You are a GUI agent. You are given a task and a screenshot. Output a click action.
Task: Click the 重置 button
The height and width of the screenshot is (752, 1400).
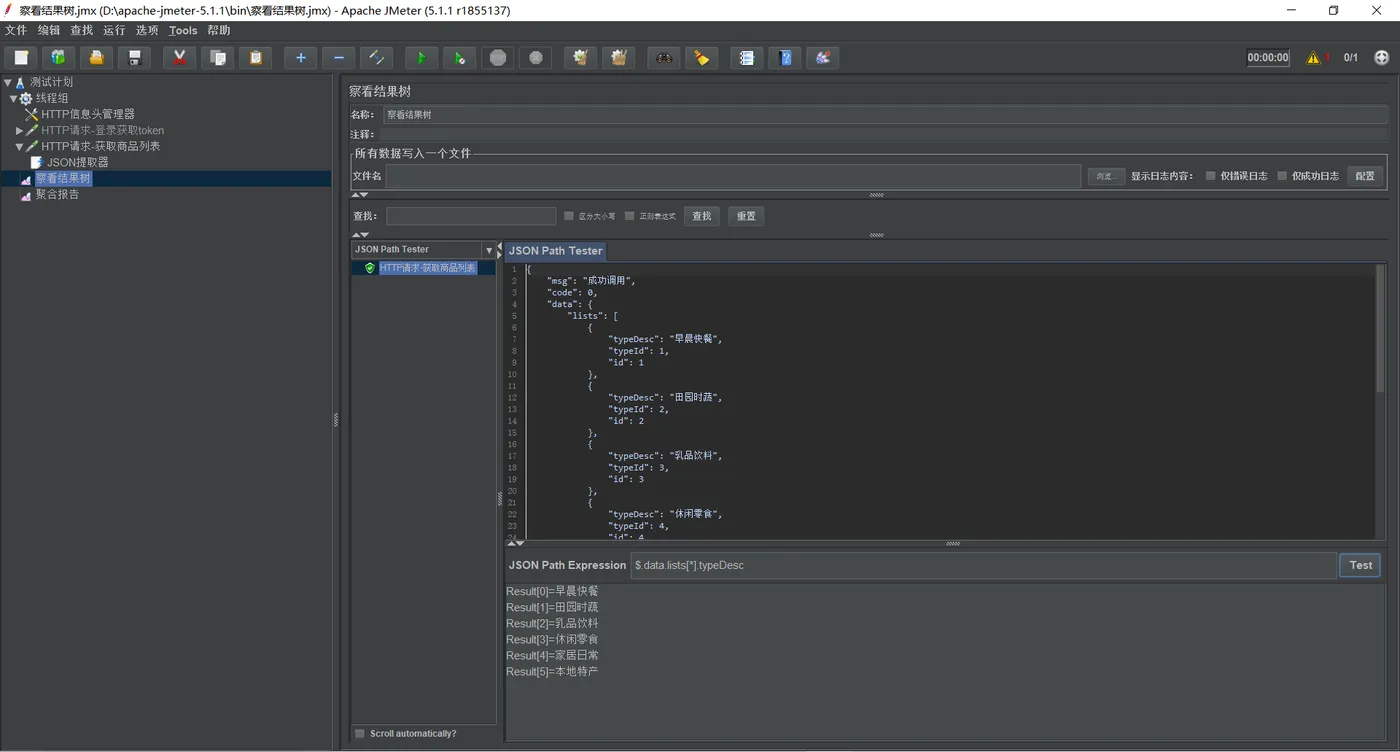(x=746, y=216)
